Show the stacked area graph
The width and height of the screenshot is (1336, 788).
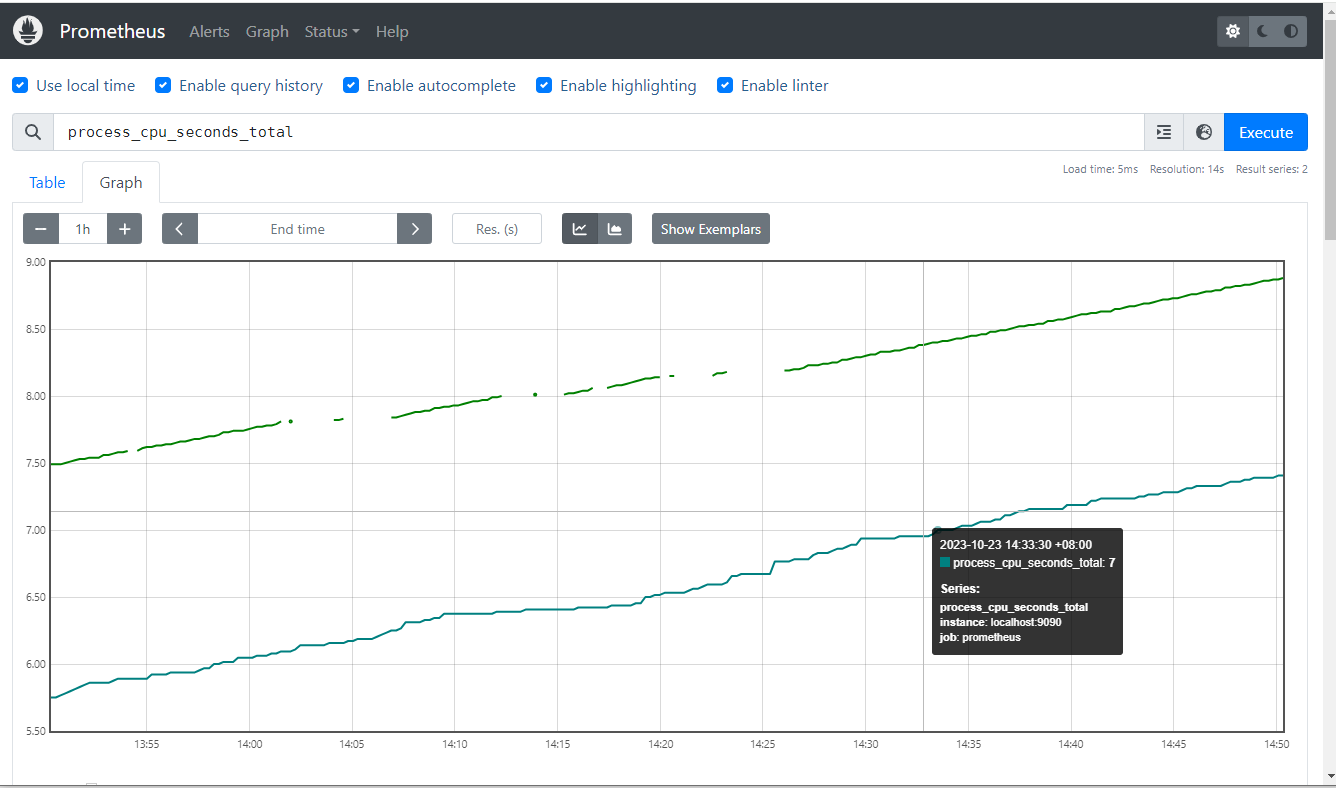615,229
